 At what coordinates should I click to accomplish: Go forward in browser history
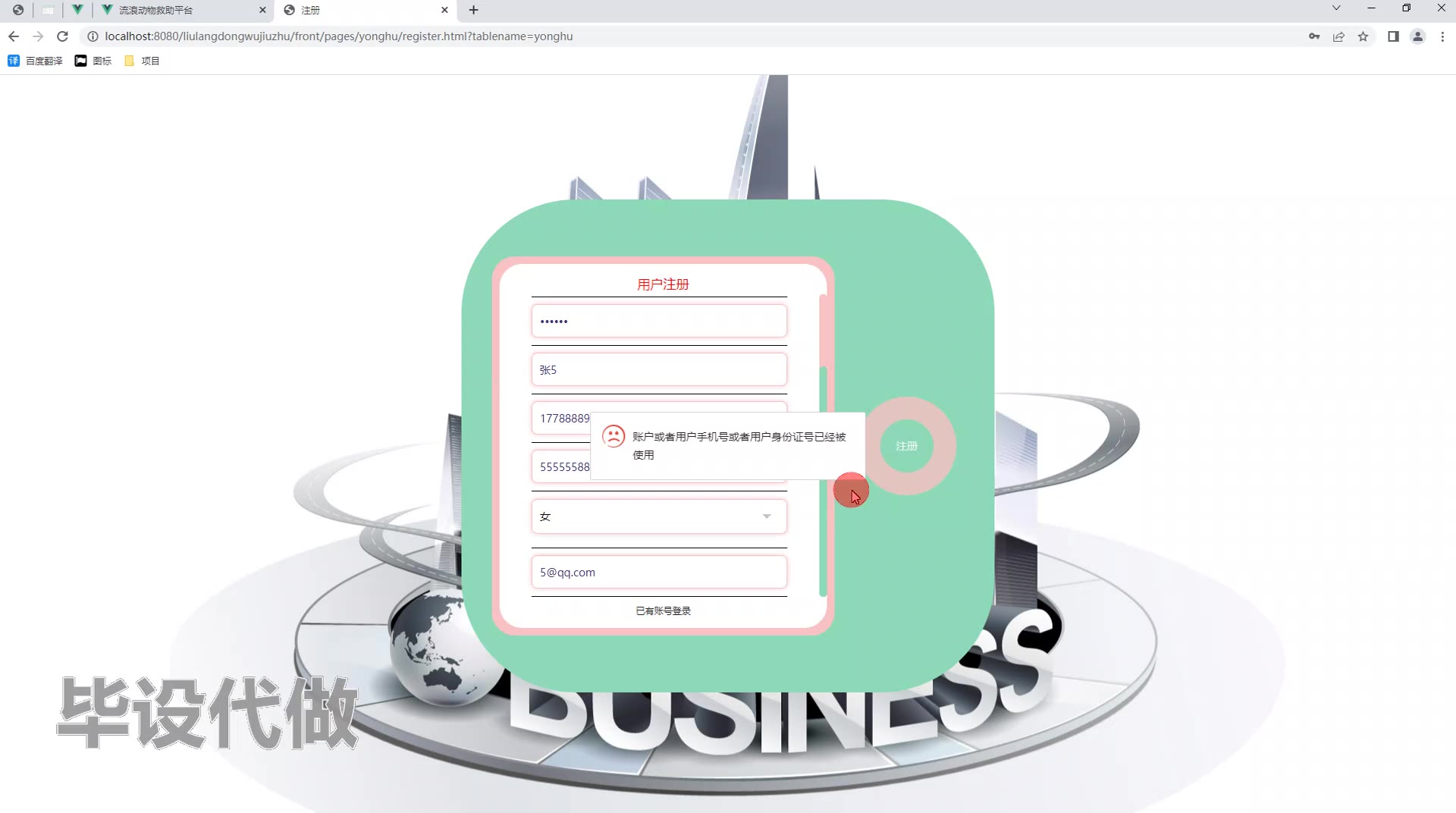point(38,36)
